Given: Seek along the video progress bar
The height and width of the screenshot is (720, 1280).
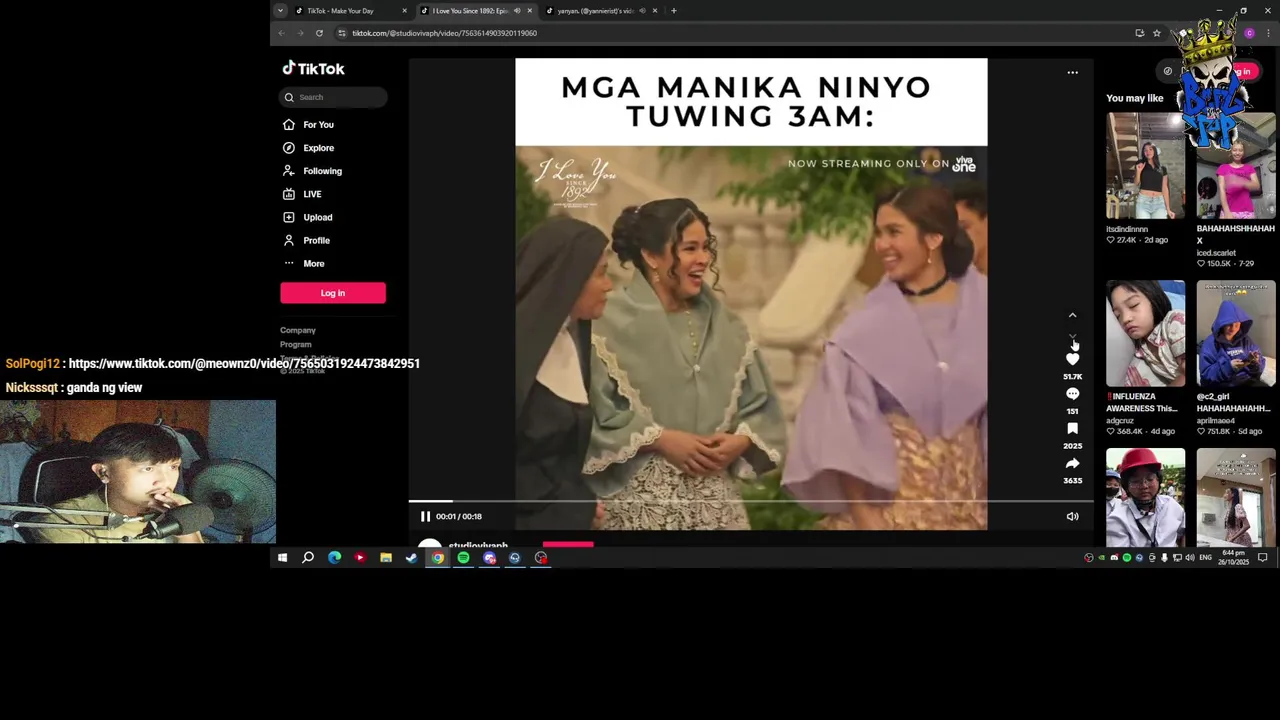Looking at the screenshot, I should [x=750, y=501].
